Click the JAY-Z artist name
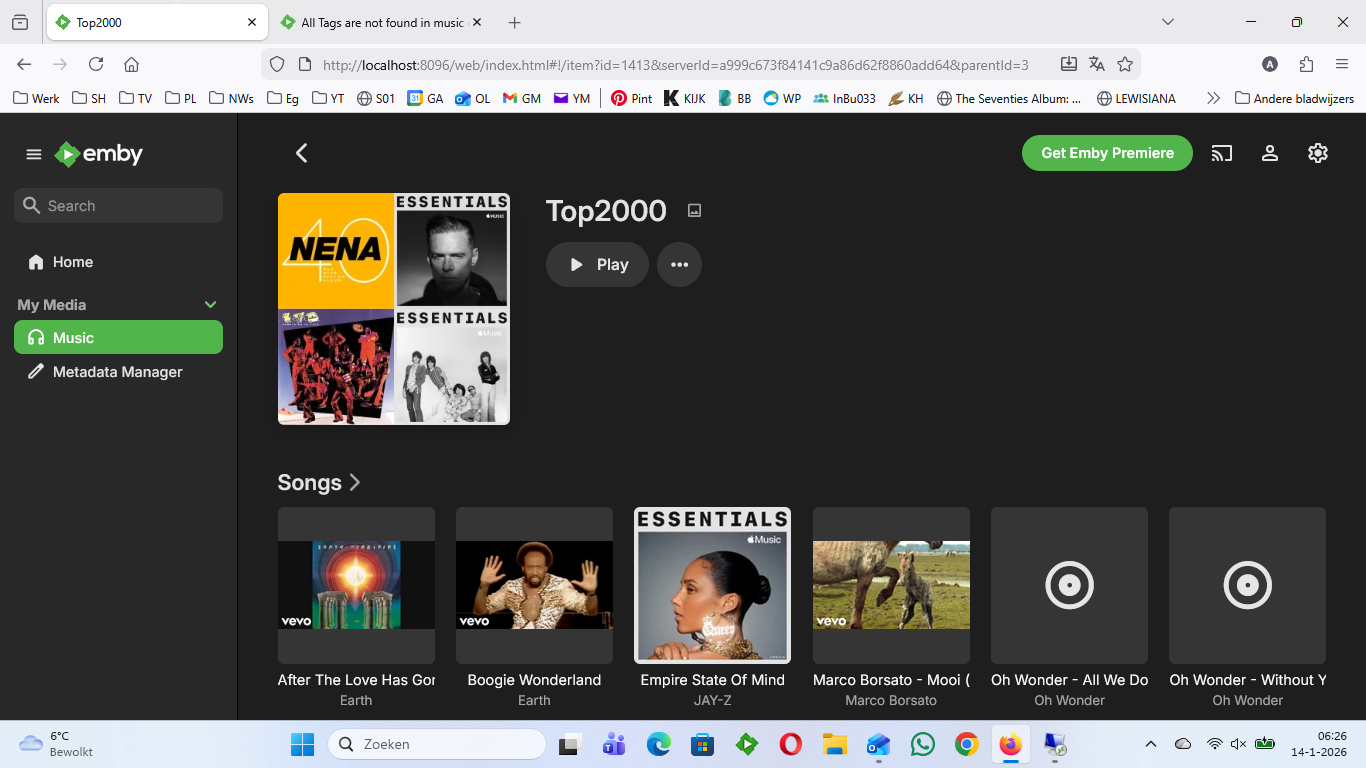The width and height of the screenshot is (1366, 768). point(712,700)
